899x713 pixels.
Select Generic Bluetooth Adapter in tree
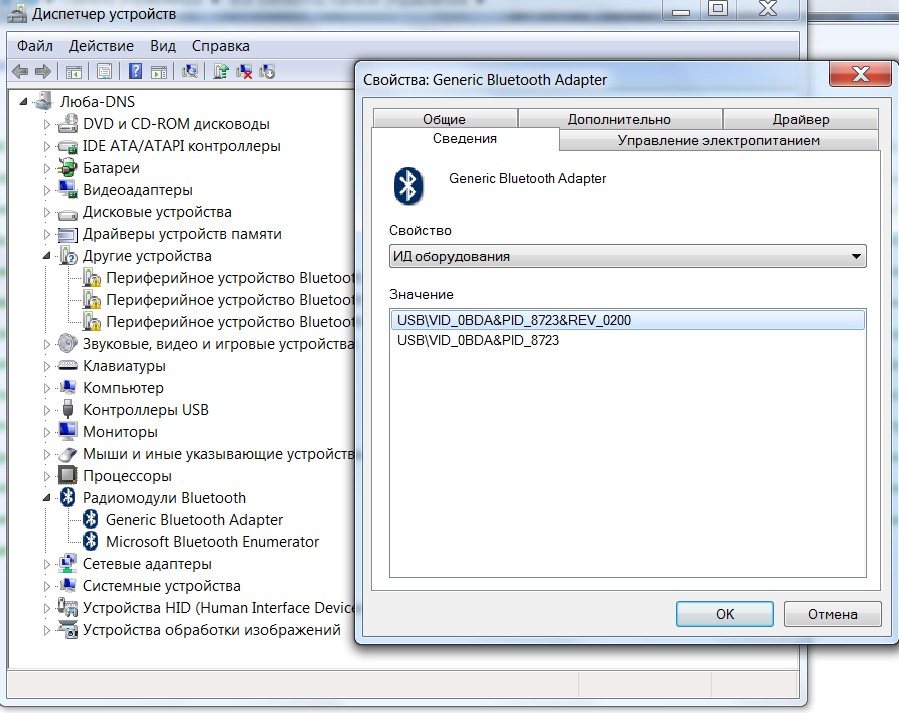coord(194,520)
